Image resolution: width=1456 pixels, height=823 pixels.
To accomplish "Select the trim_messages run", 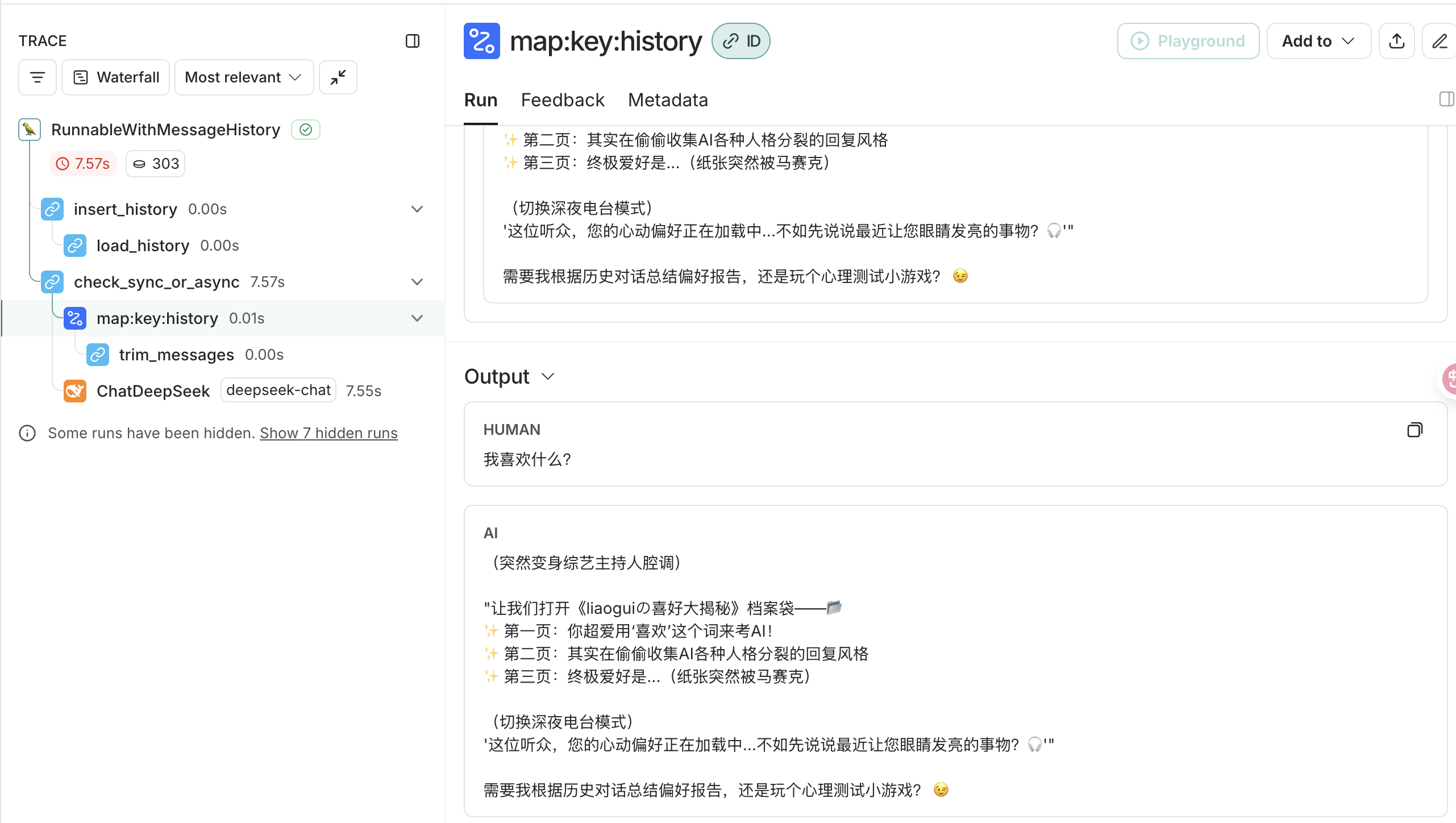I will click(176, 355).
